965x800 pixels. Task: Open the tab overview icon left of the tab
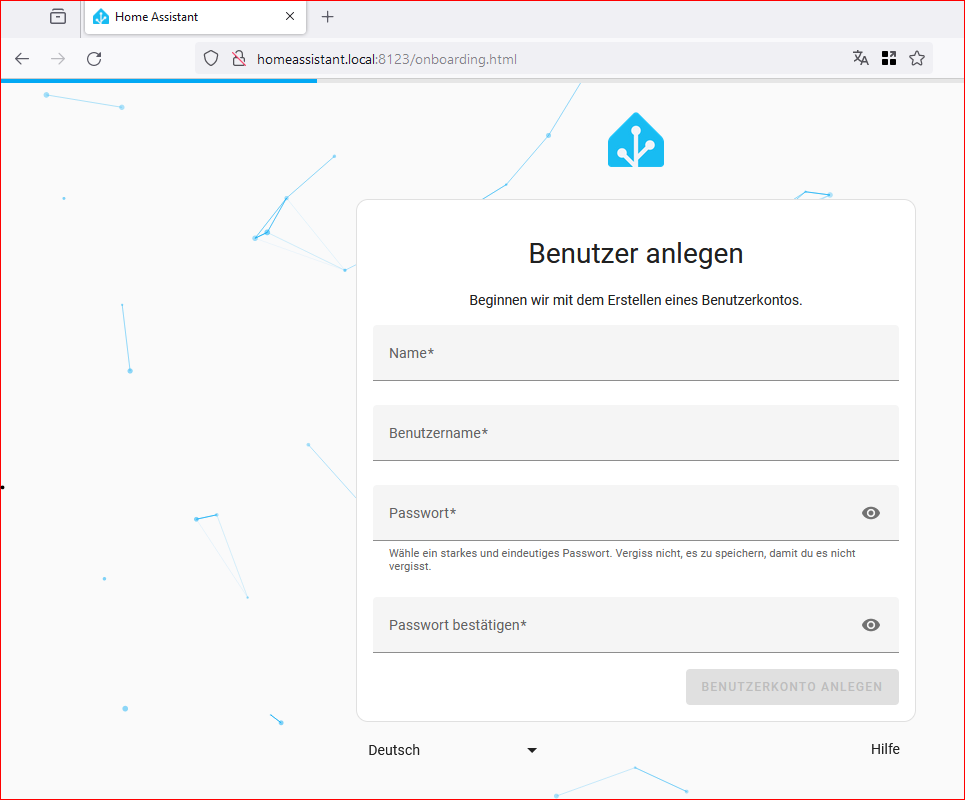point(58,17)
